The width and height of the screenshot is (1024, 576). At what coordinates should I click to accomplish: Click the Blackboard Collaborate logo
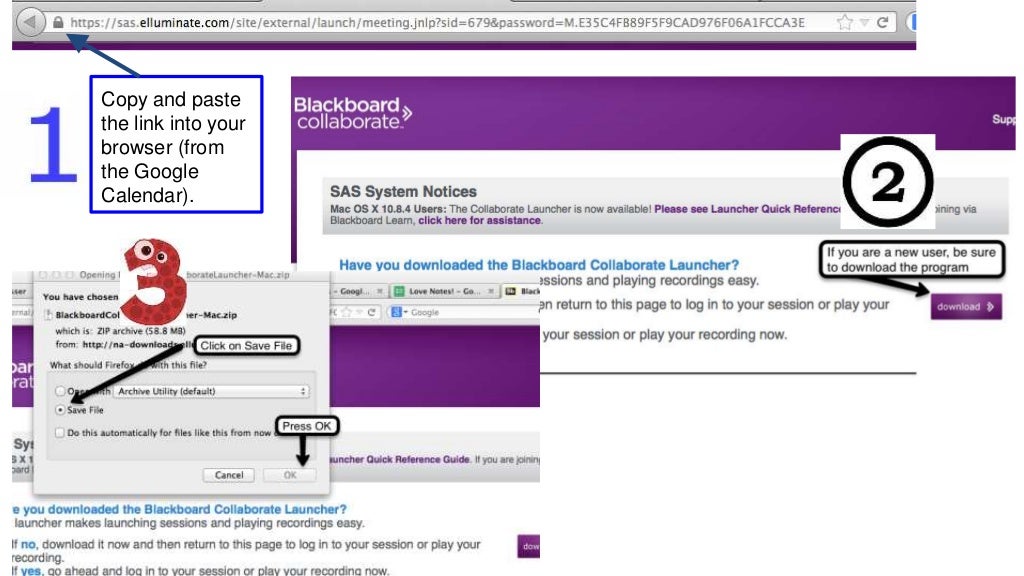353,113
